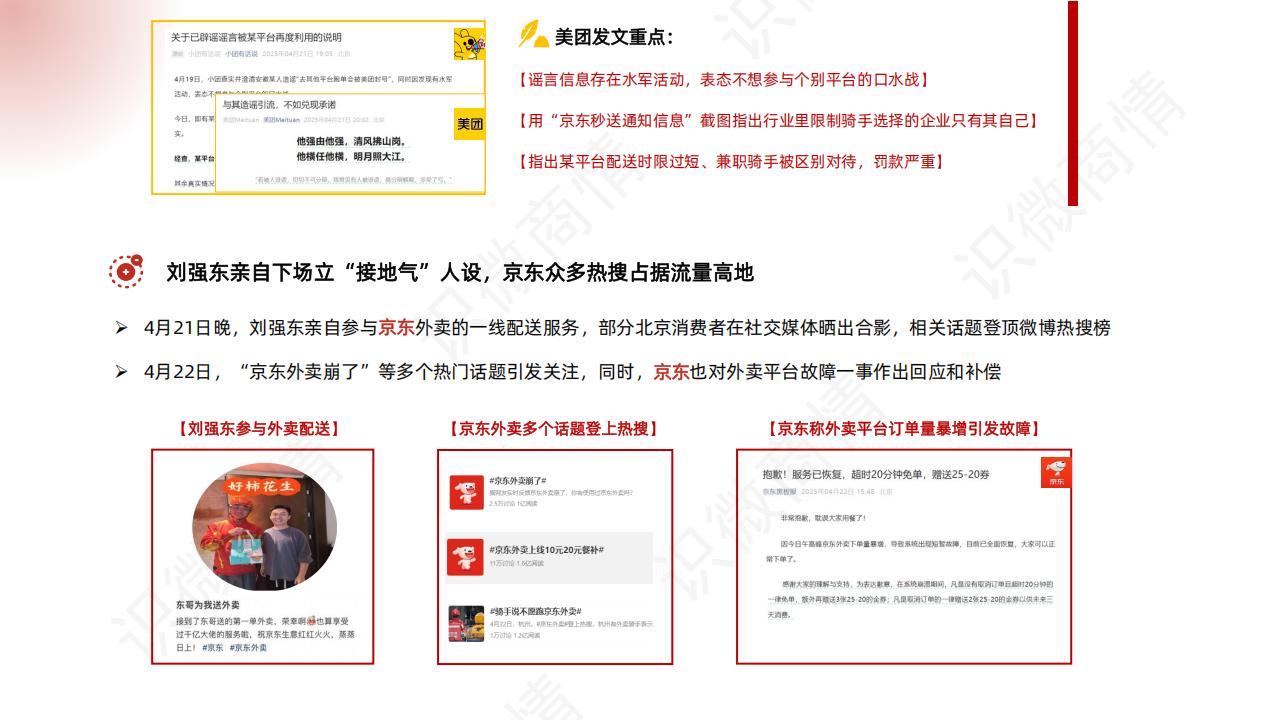Open the rider photo beside #骑手说不愿跑京东外卖#
Image resolution: width=1280 pixels, height=720 pixels.
click(466, 623)
